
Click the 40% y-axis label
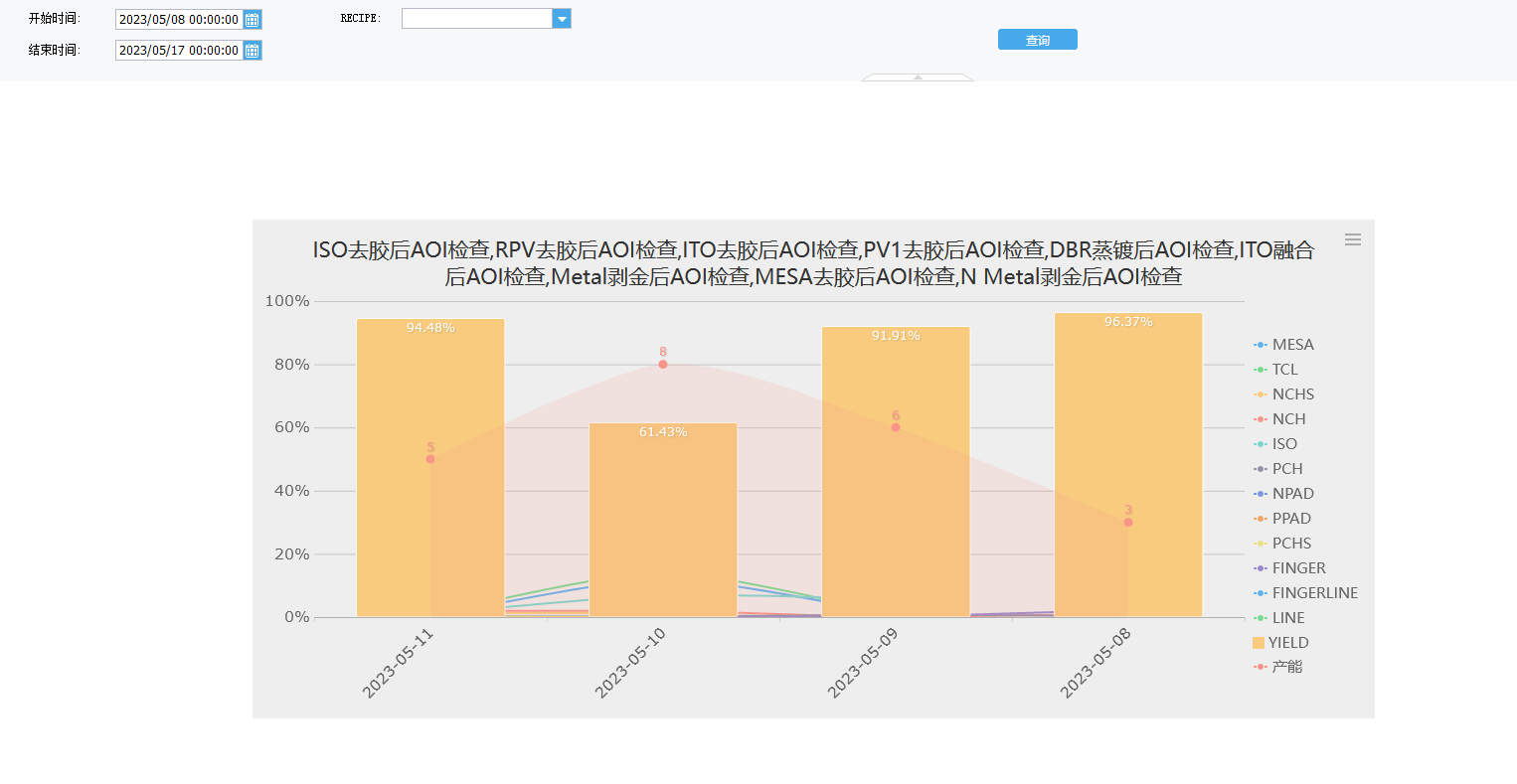tap(292, 491)
